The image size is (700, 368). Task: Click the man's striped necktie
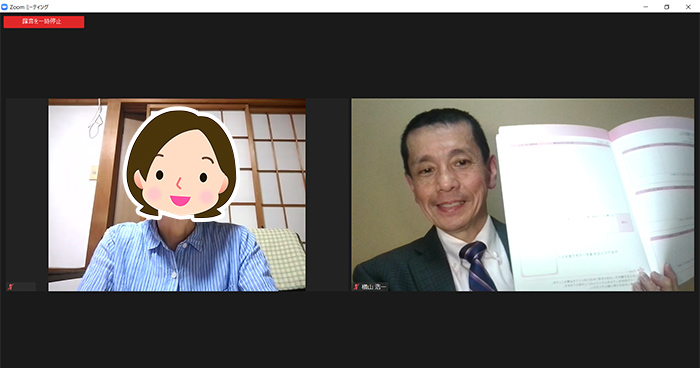(477, 267)
